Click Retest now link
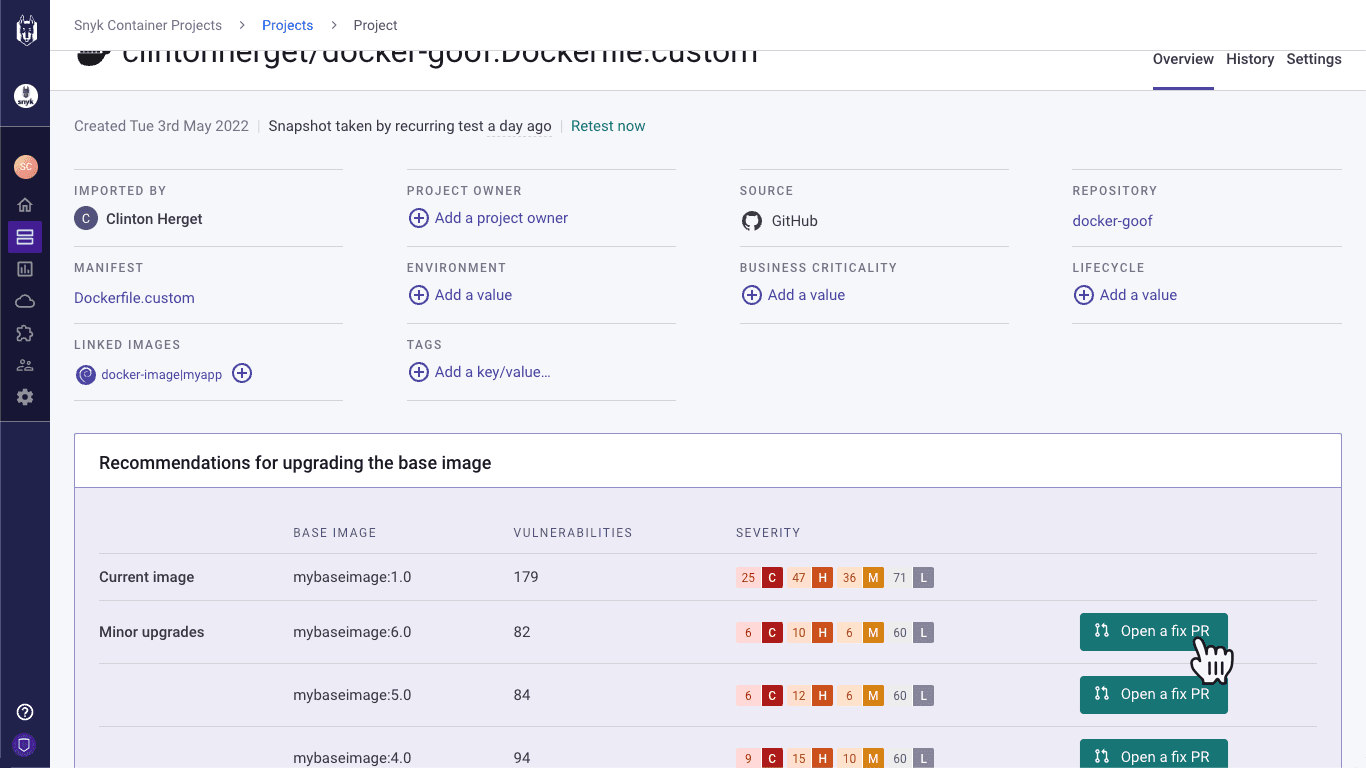 pos(608,126)
